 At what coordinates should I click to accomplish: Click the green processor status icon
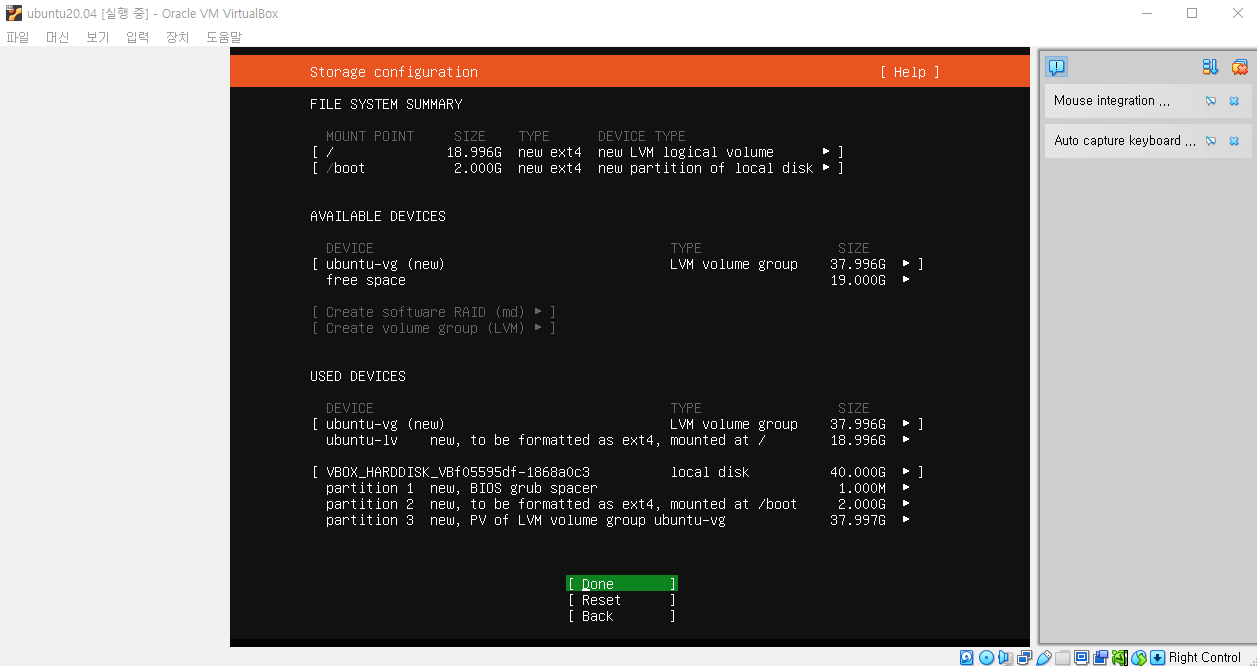(1119, 657)
